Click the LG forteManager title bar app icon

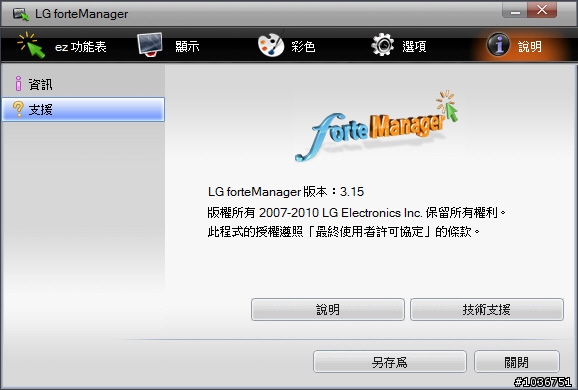pos(21,14)
